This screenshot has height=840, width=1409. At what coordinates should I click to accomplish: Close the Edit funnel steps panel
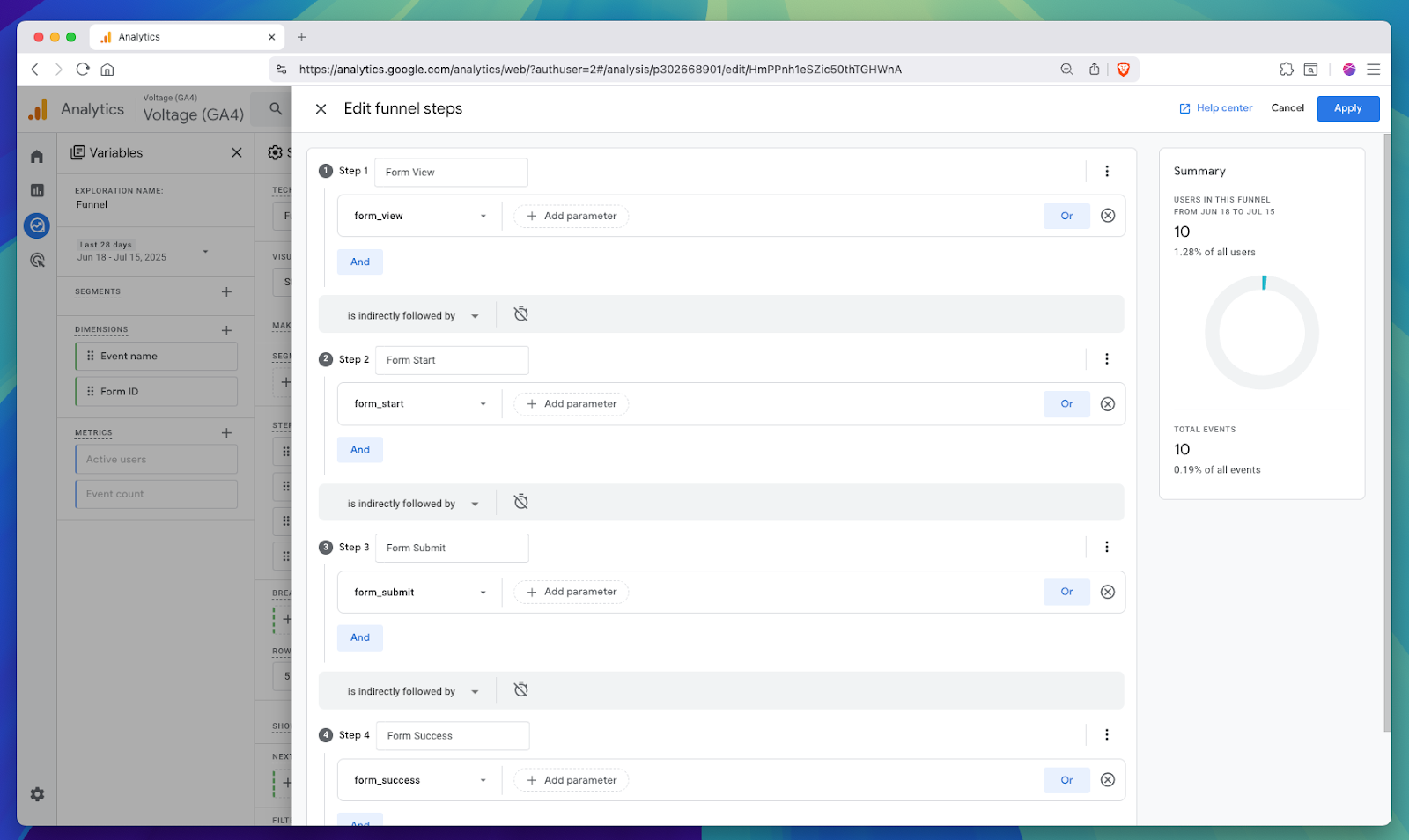coord(321,109)
